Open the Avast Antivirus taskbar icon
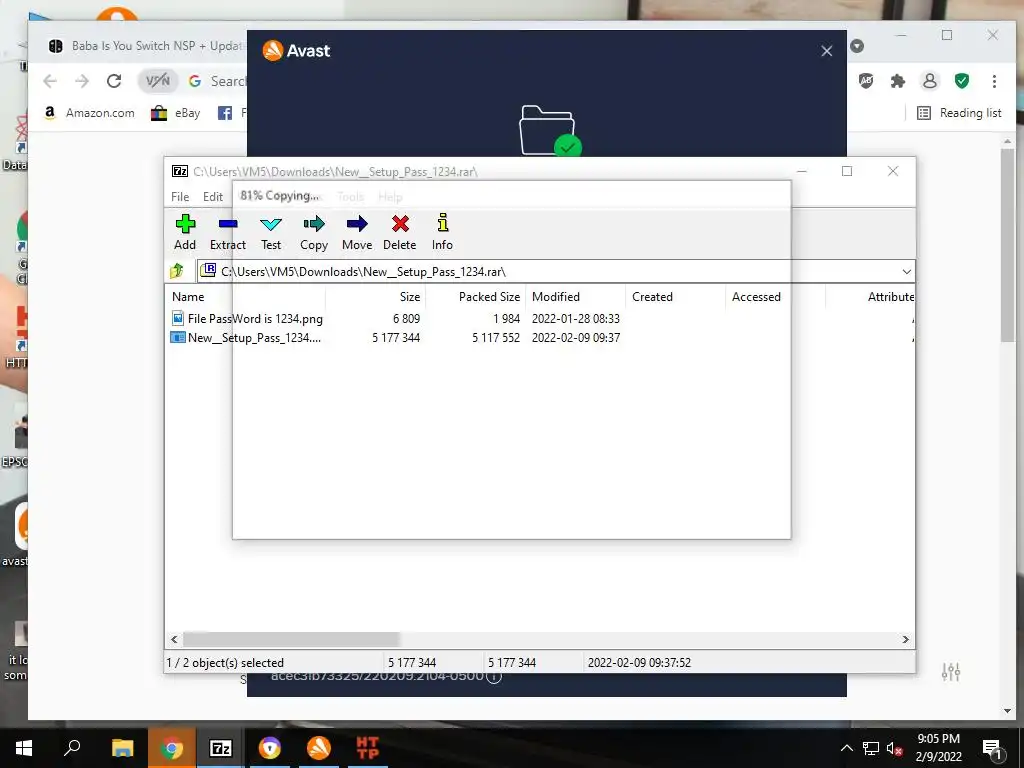 point(319,748)
